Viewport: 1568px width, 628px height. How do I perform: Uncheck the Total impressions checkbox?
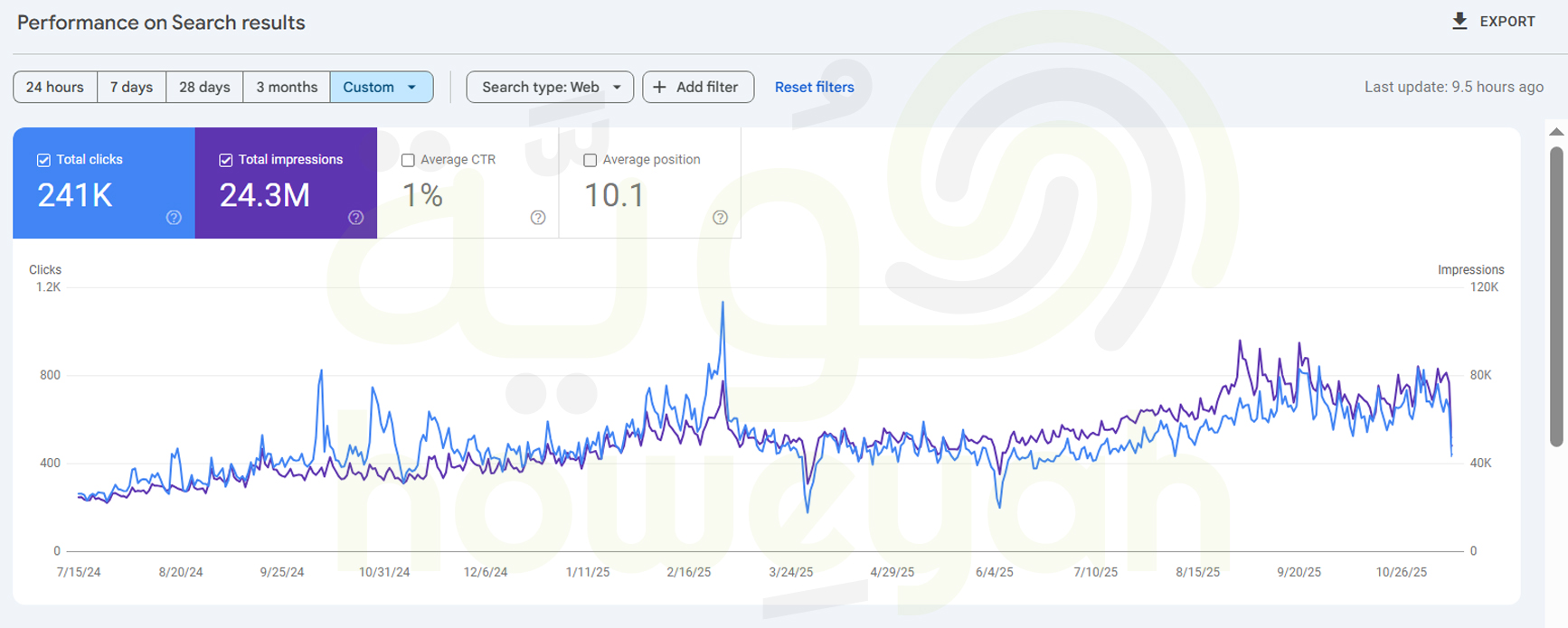pos(226,160)
